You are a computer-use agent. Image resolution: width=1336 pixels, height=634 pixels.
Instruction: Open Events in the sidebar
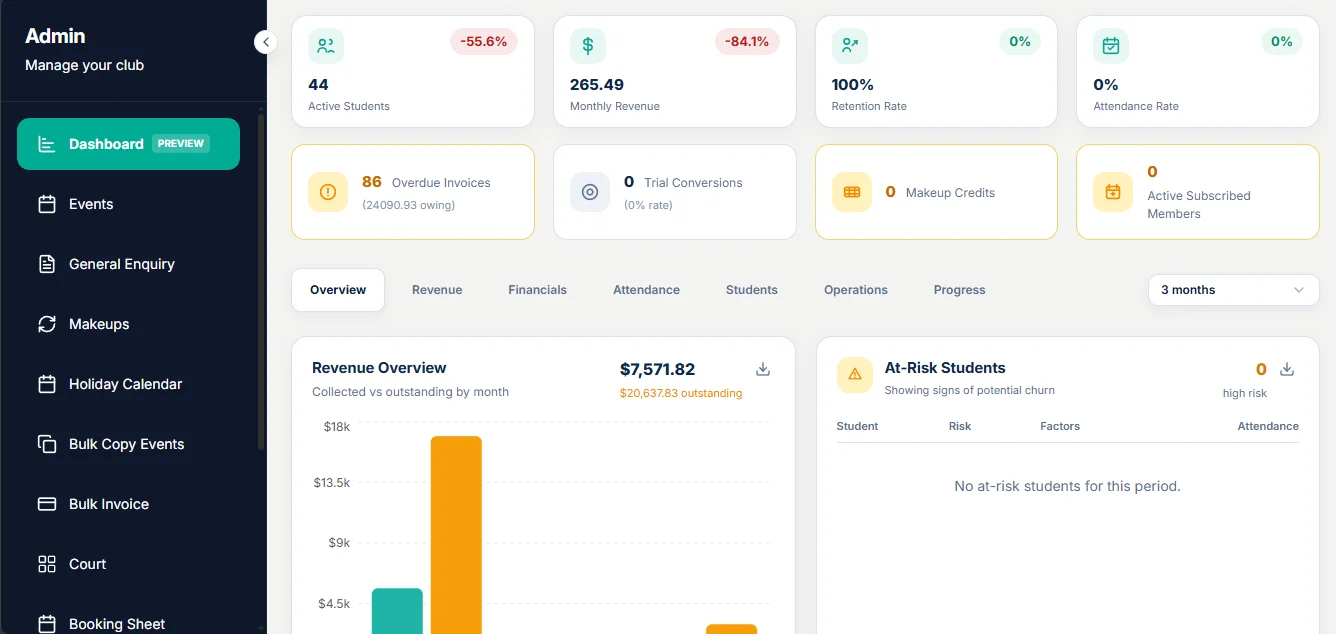pyautogui.click(x=128, y=204)
